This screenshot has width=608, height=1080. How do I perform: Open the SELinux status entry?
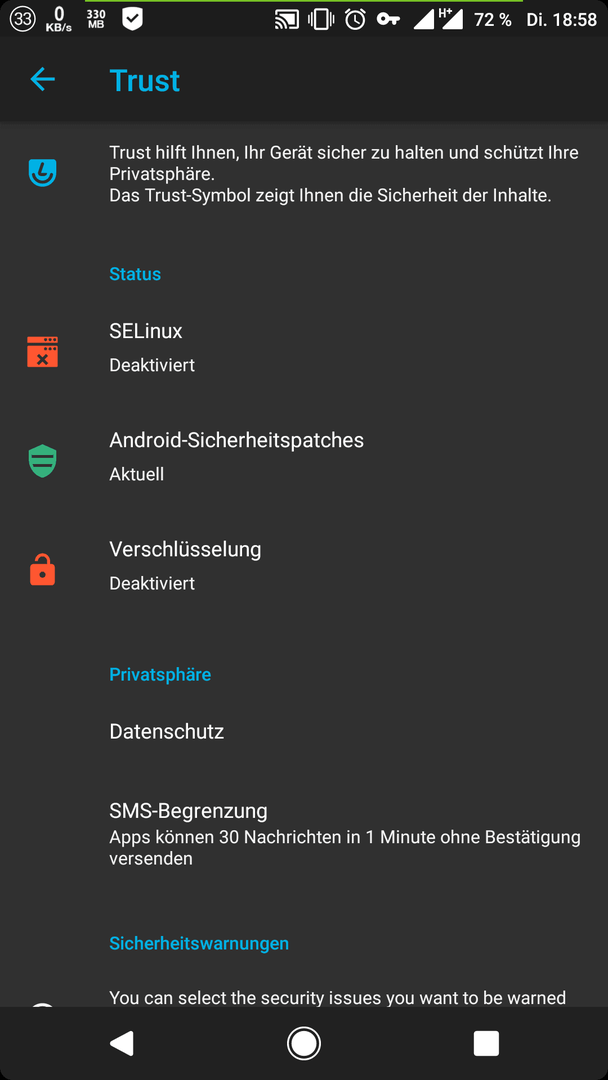coord(304,348)
